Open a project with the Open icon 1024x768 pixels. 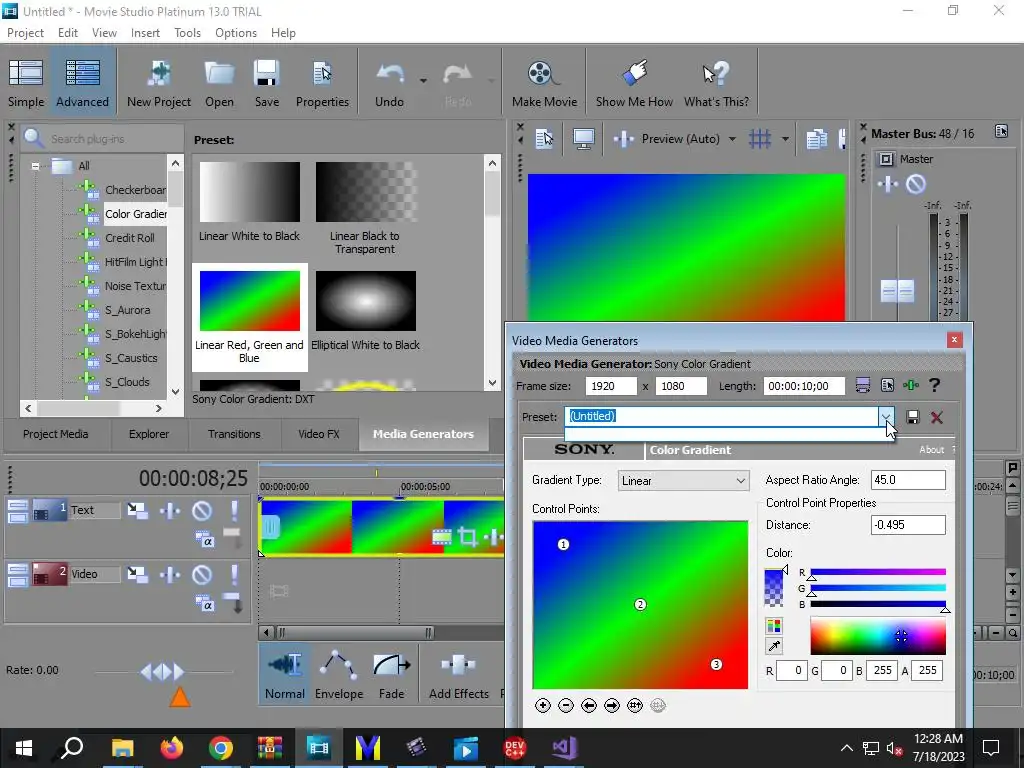[x=219, y=83]
